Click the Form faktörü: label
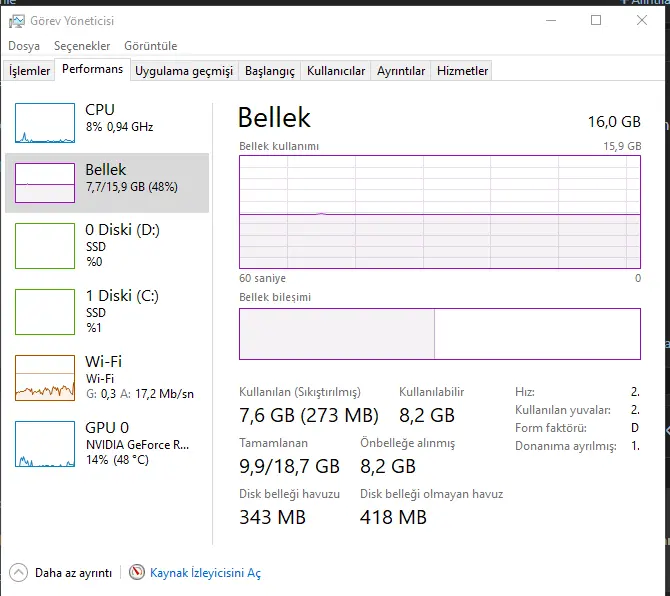This screenshot has height=596, width=670. tap(551, 428)
